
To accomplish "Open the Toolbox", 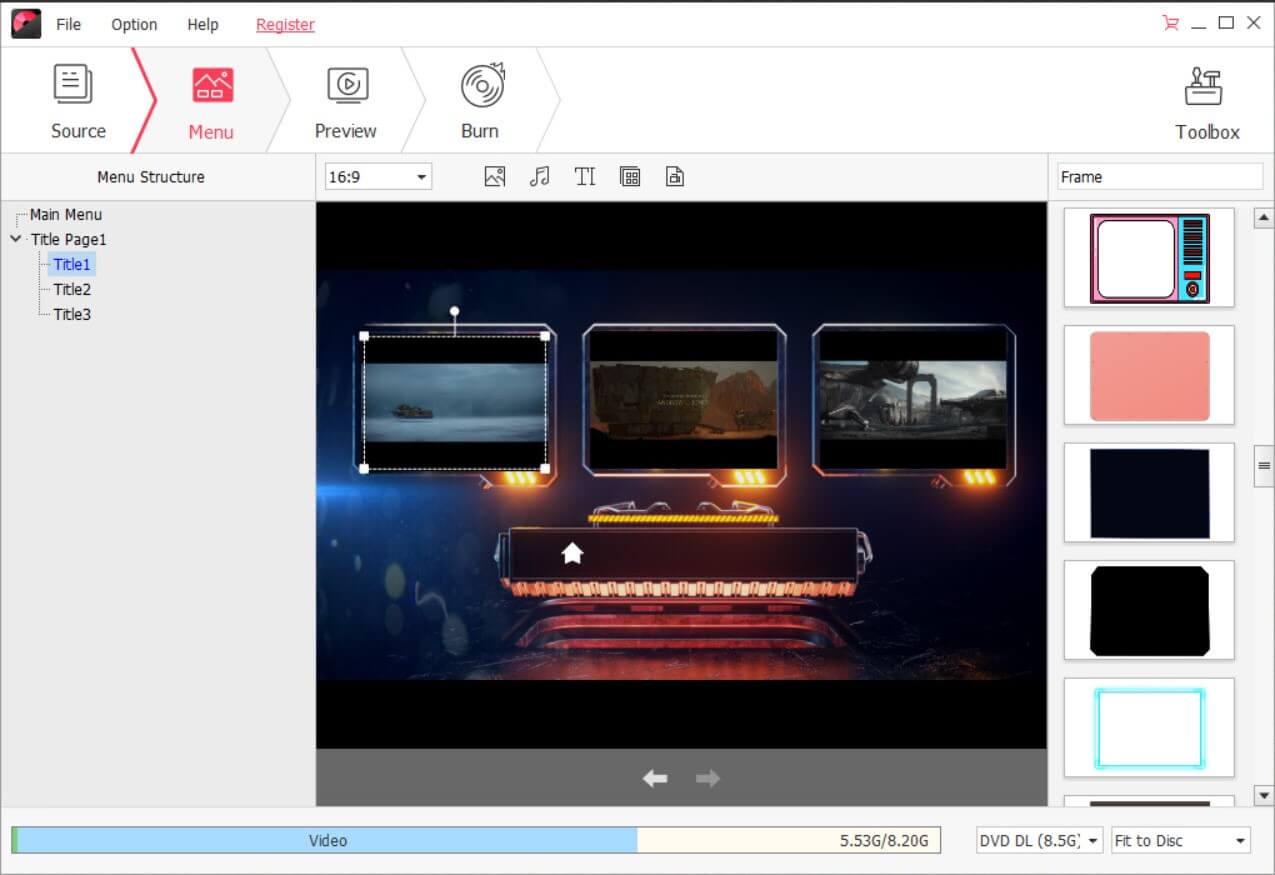I will pos(1206,100).
